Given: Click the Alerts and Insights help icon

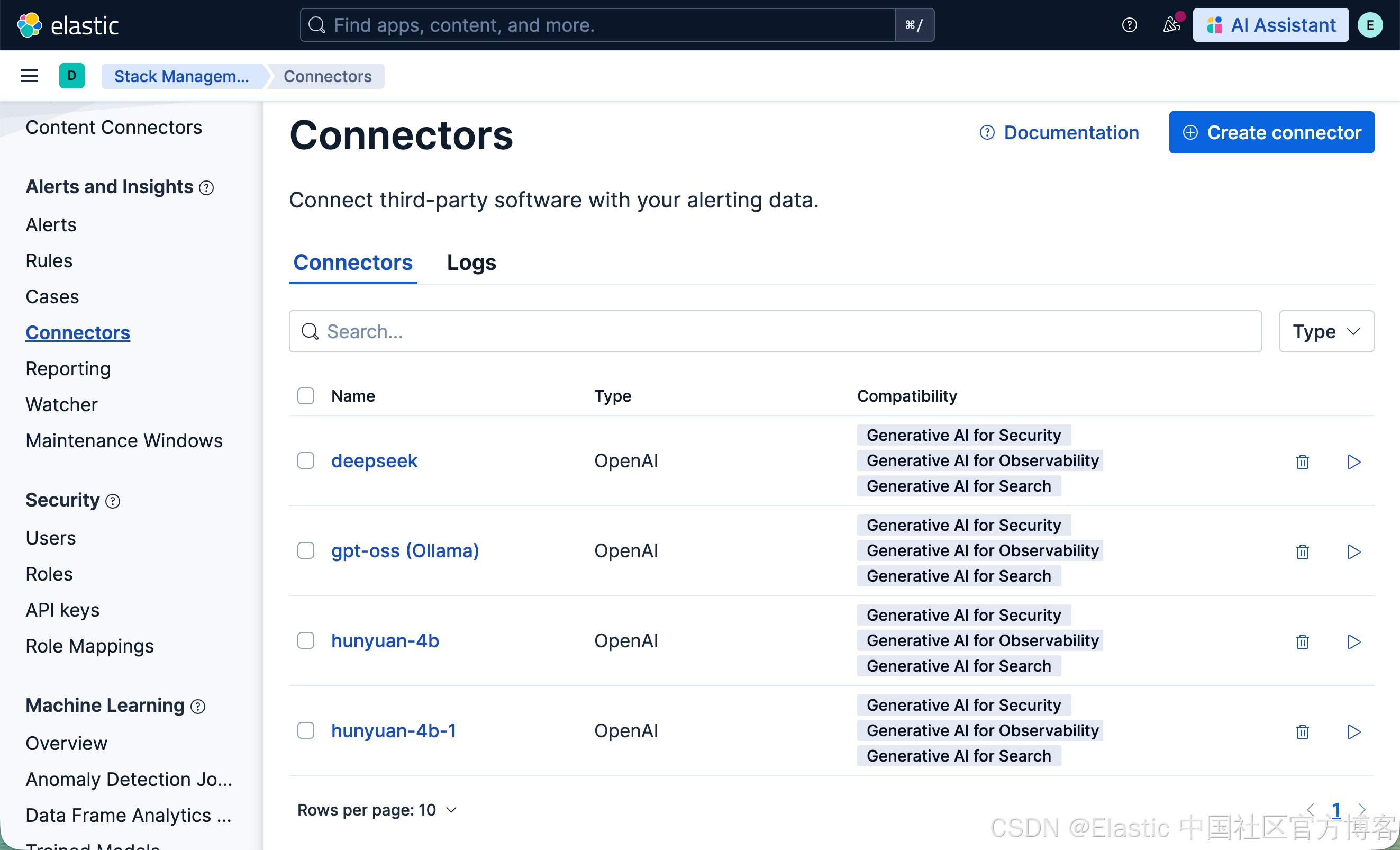Looking at the screenshot, I should pos(207,188).
